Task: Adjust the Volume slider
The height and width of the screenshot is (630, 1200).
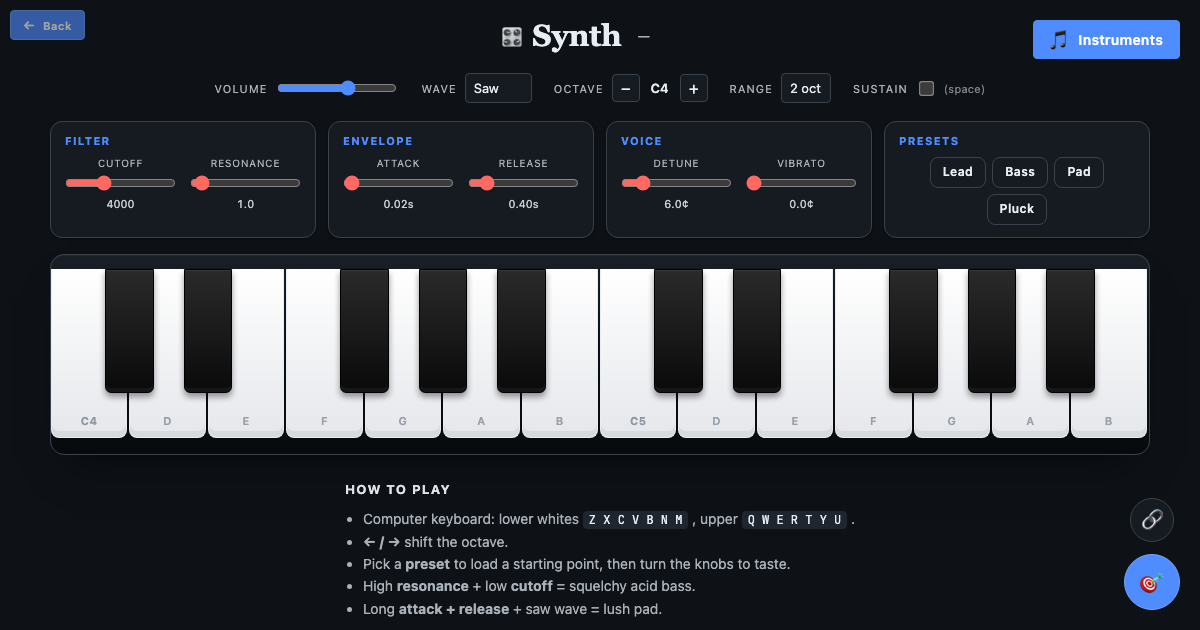Action: [337, 88]
